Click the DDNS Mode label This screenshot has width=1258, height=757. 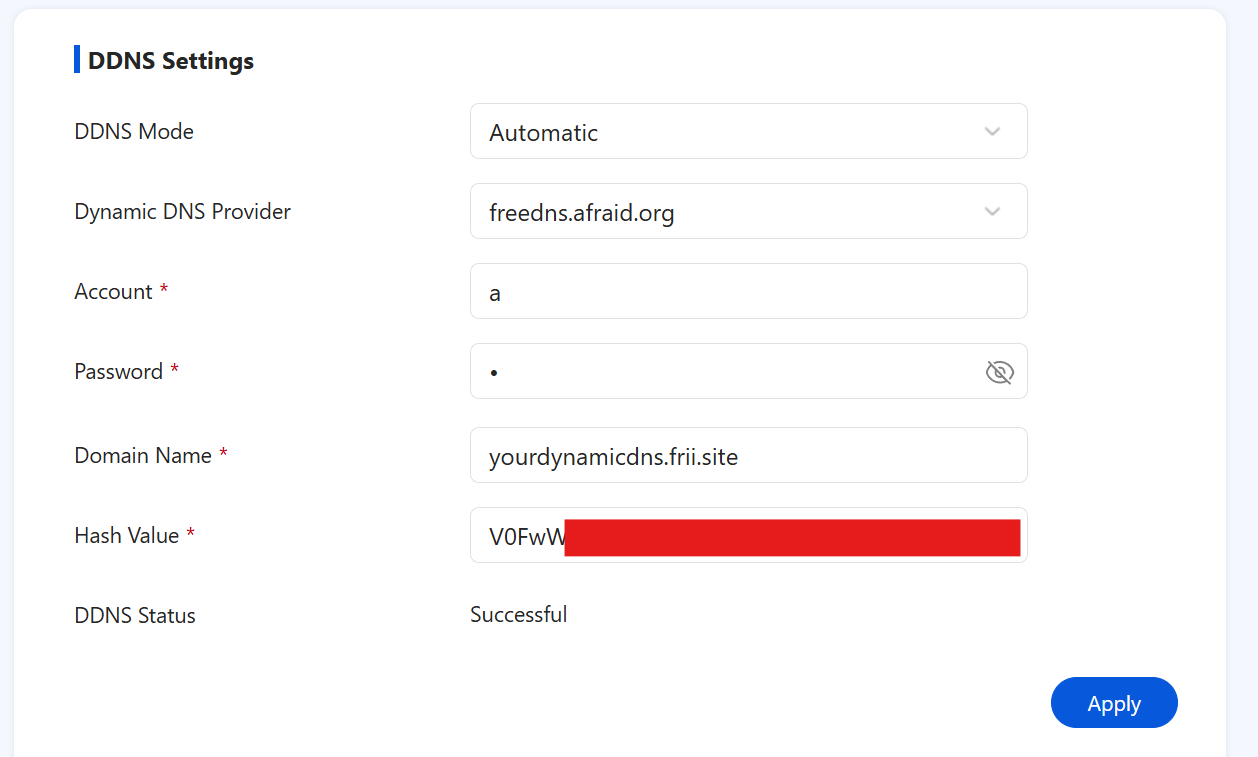click(x=134, y=131)
